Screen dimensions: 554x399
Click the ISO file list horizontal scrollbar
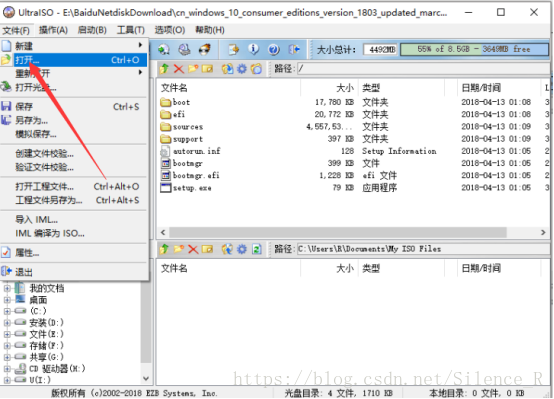coord(337,233)
